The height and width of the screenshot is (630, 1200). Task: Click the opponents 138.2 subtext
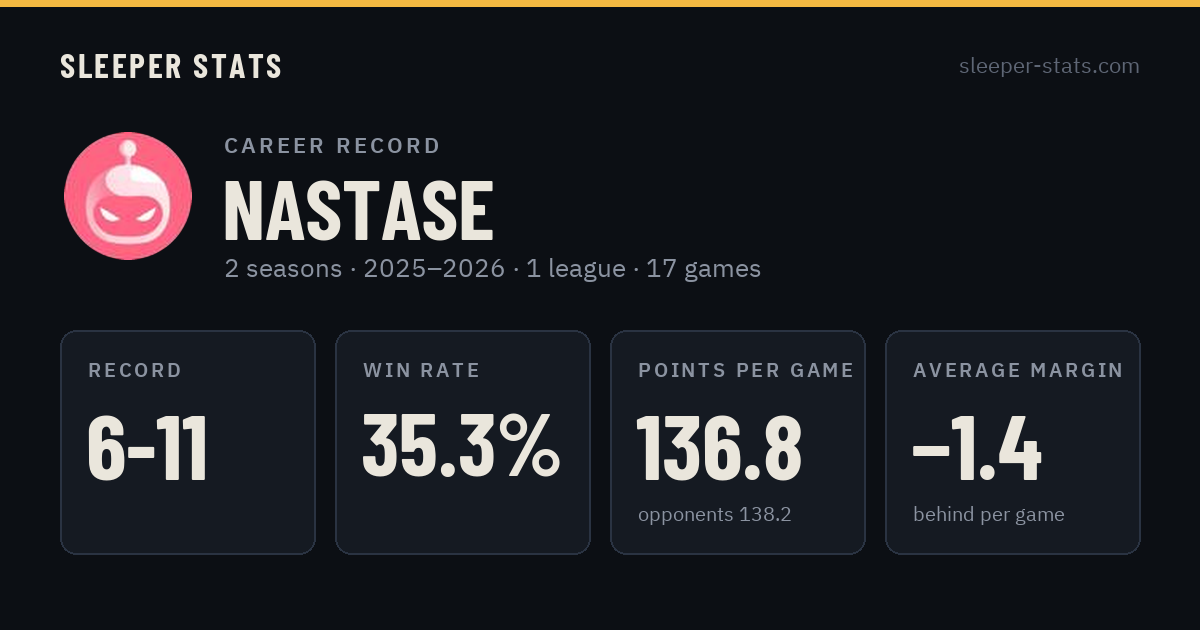715,514
